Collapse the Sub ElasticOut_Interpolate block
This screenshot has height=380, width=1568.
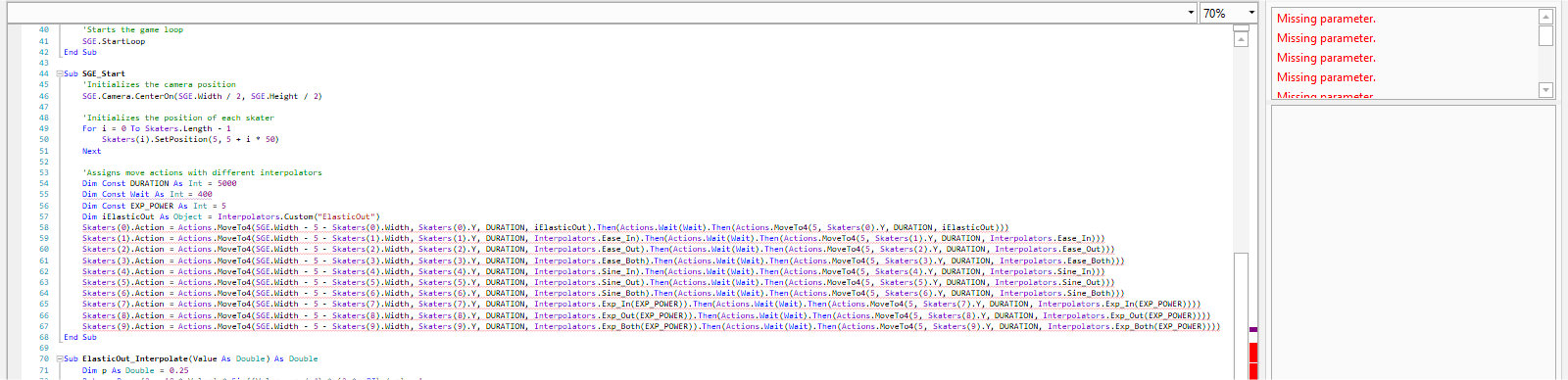[60, 358]
